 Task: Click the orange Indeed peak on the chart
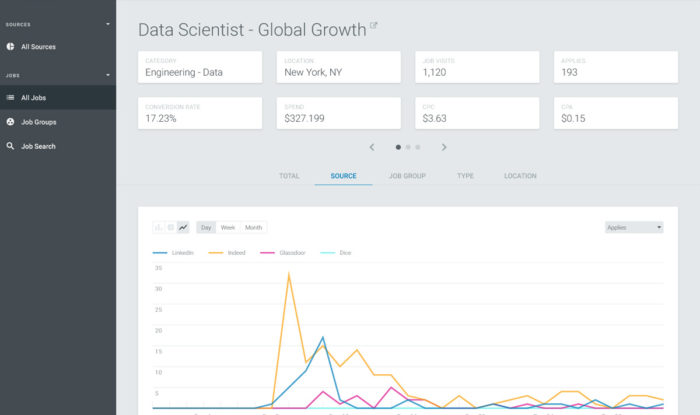289,274
